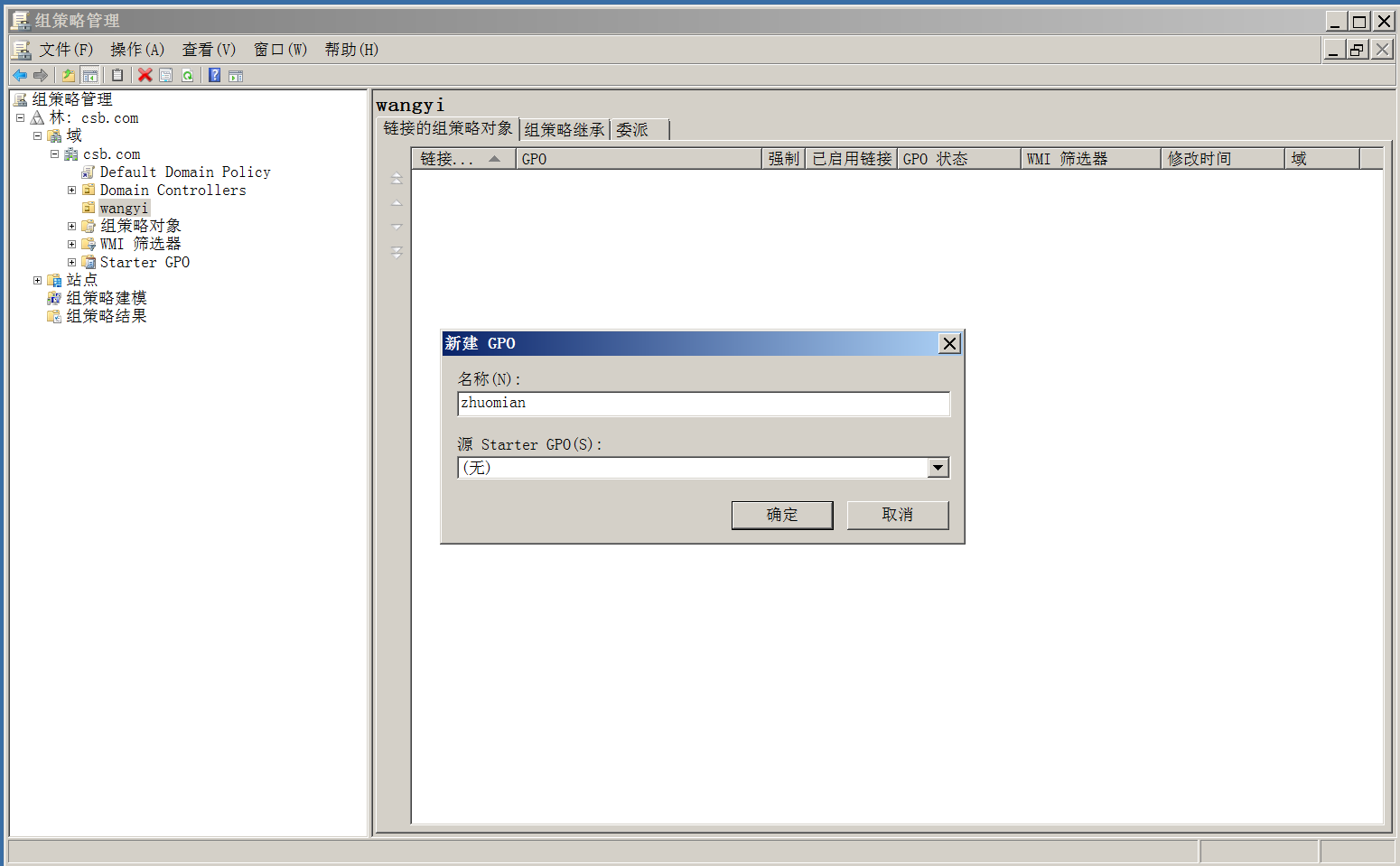Click the green Refresh toolbar icon

point(187,75)
